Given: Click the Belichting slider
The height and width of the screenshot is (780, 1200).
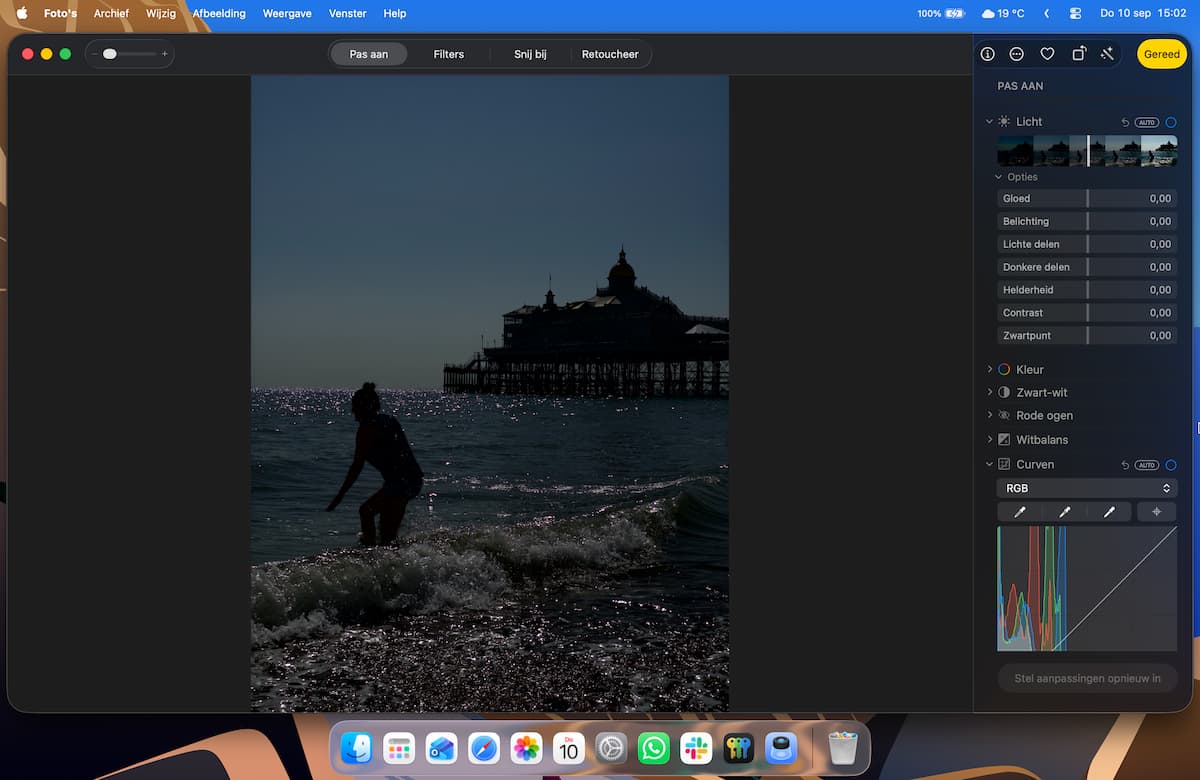Looking at the screenshot, I should (x=1087, y=221).
